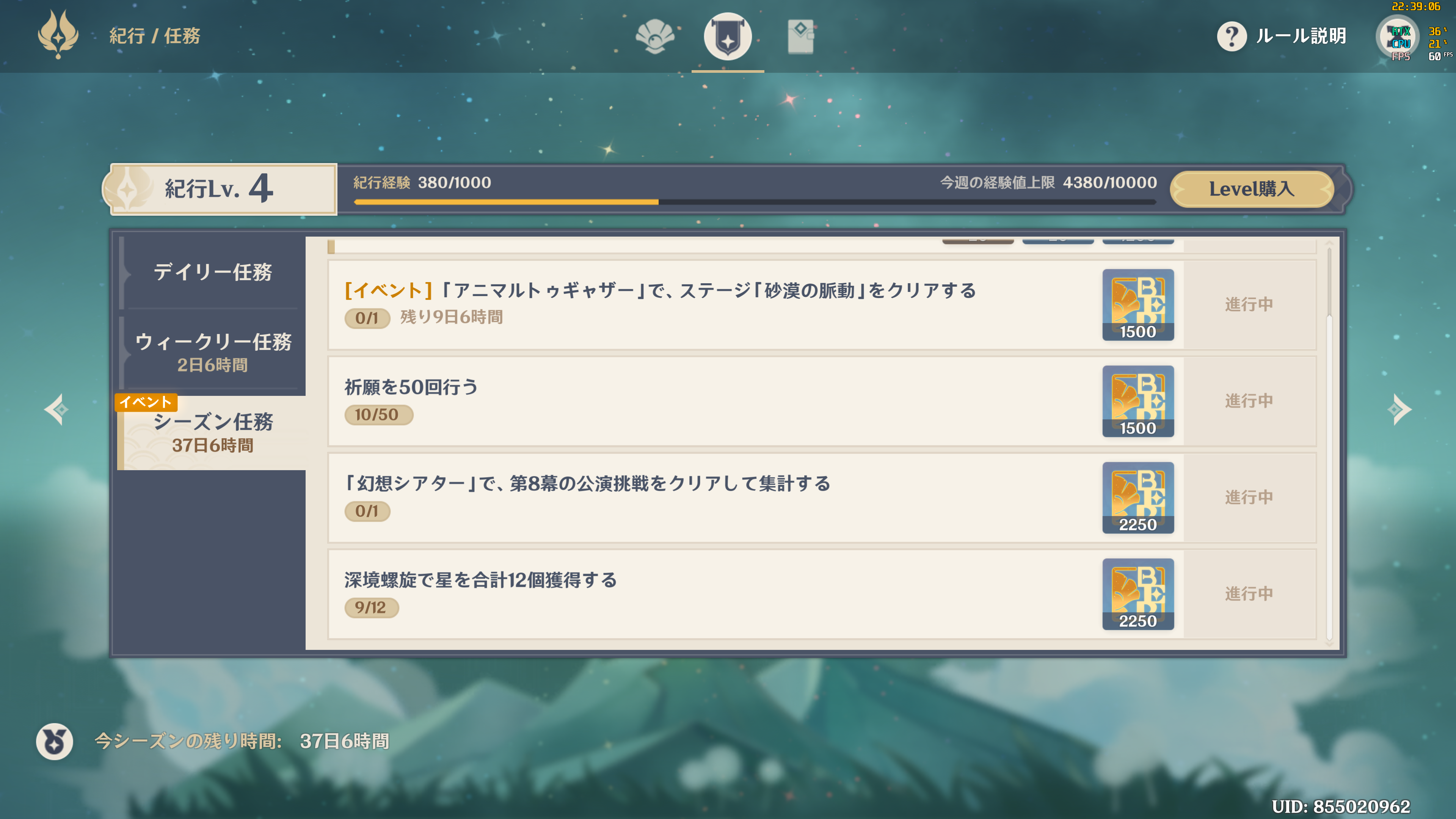The width and height of the screenshot is (1456, 819).
Task: Switch to ウィークリー任務 tab
Action: (x=212, y=352)
